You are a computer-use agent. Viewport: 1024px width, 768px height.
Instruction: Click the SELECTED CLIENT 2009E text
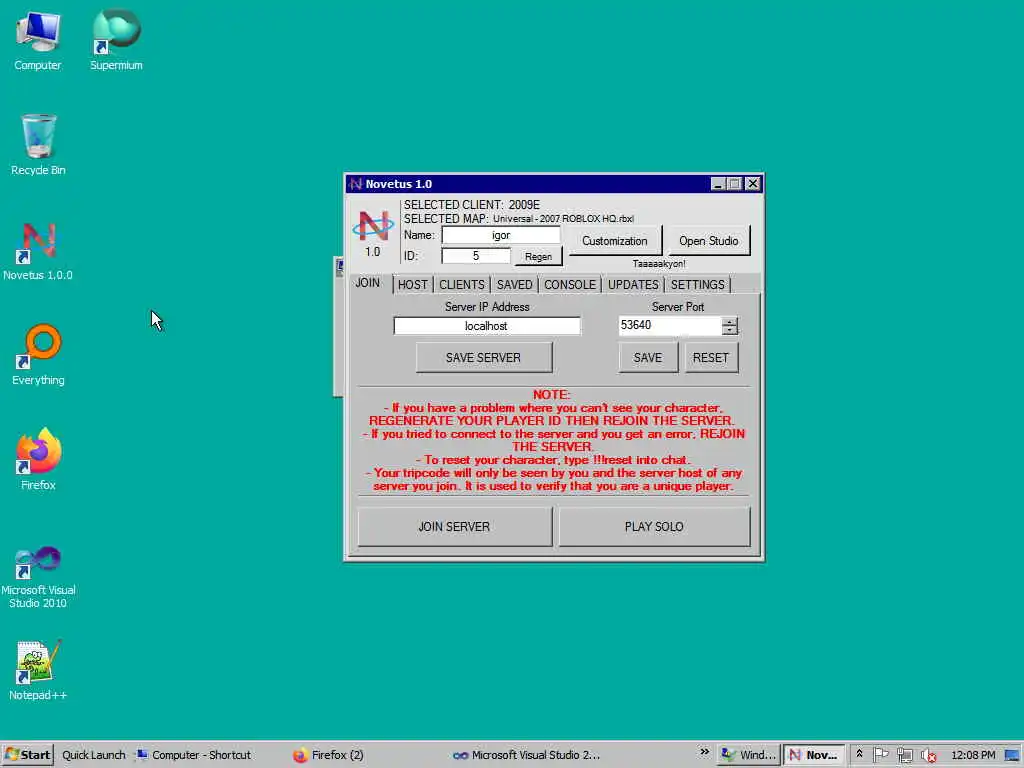click(472, 204)
